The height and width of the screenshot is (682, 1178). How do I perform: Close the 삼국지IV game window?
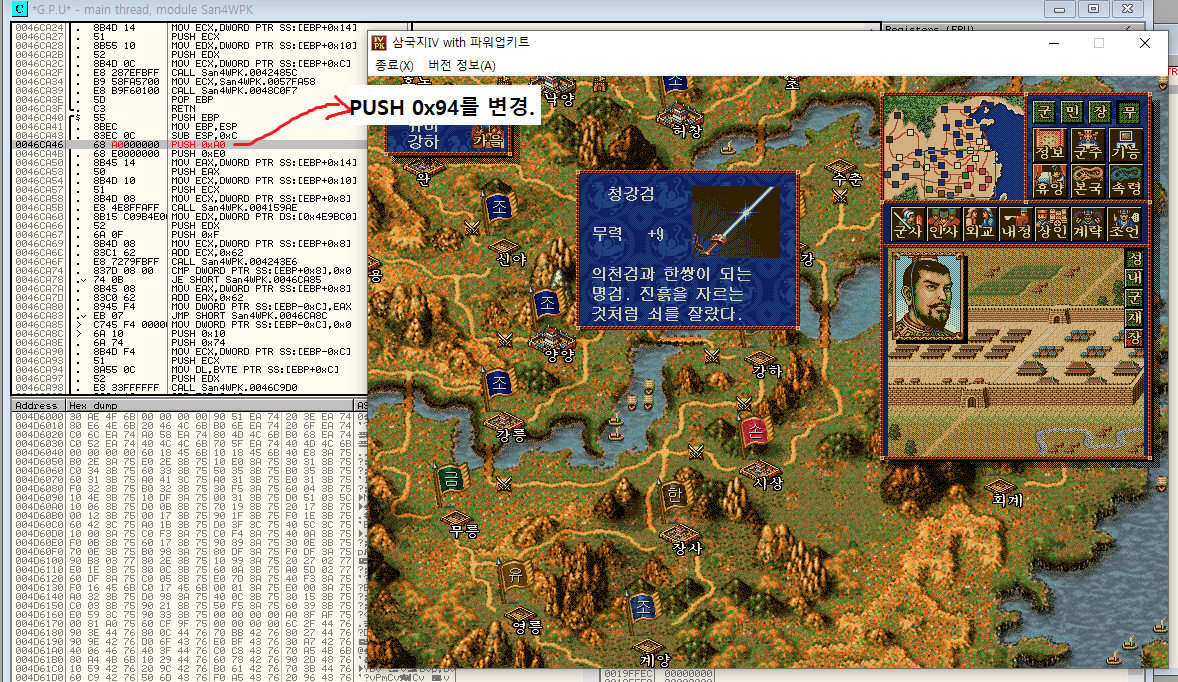point(1145,43)
